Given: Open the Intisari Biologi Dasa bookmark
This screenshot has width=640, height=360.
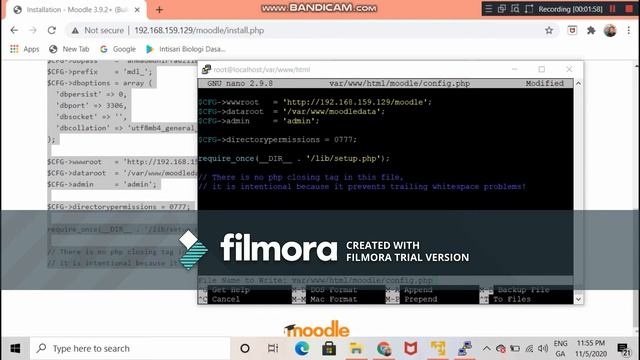Looking at the screenshot, I should pyautogui.click(x=185, y=49).
